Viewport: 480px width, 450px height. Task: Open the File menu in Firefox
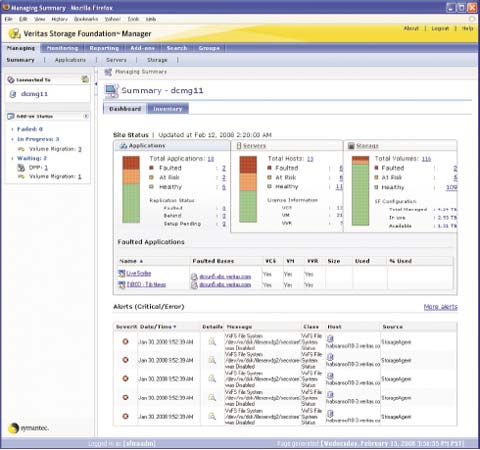click(9, 19)
